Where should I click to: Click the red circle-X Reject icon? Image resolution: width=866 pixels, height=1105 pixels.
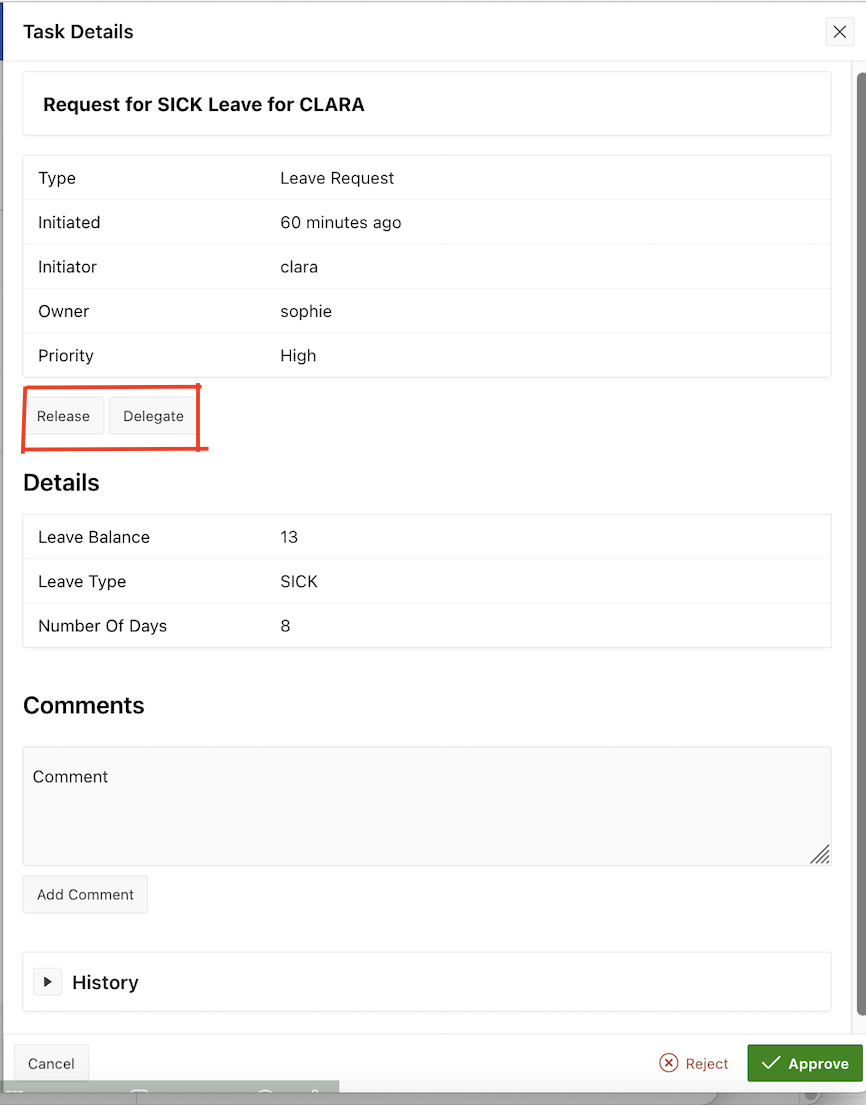pos(669,1063)
